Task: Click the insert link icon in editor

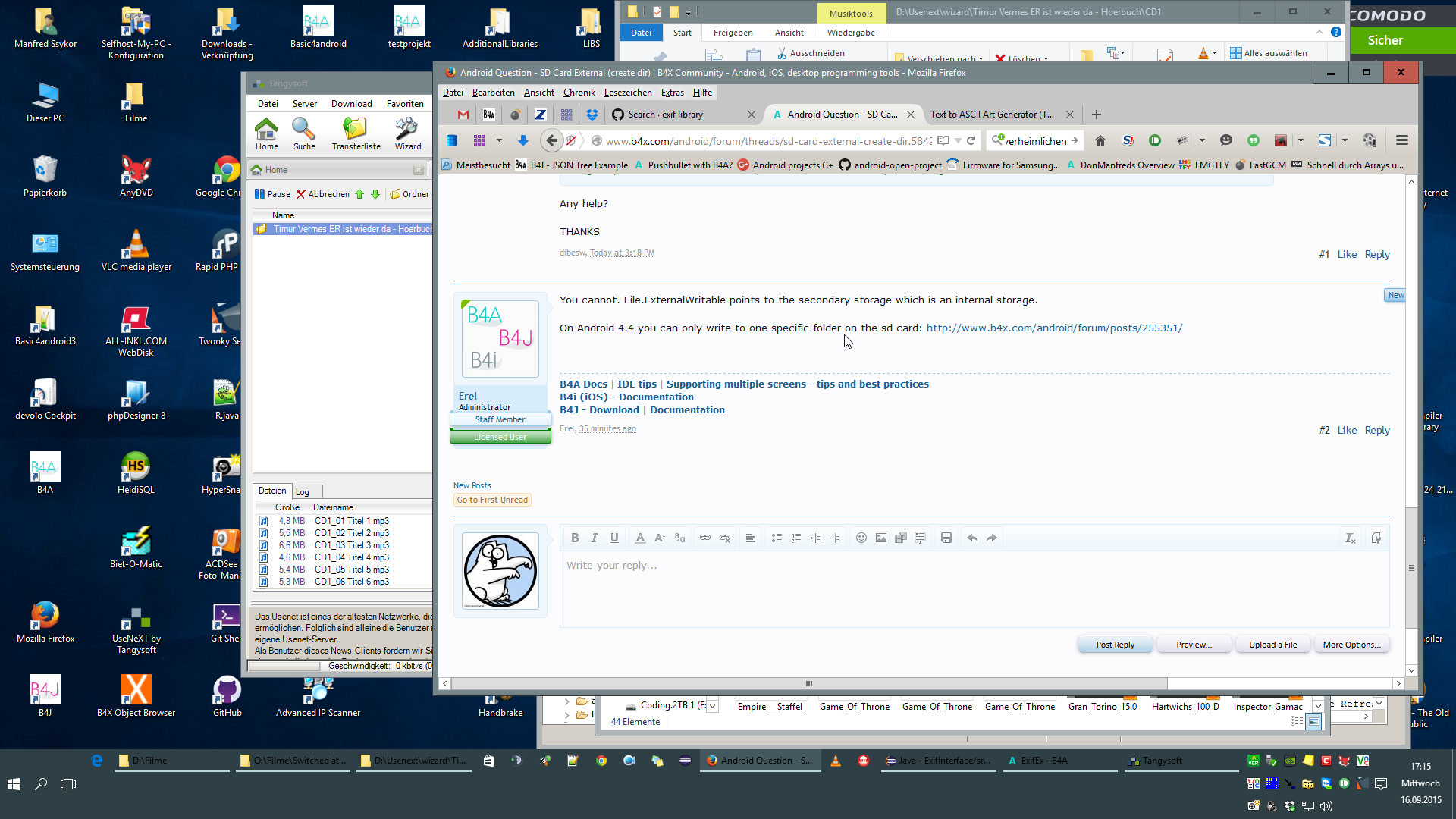Action: (x=705, y=538)
